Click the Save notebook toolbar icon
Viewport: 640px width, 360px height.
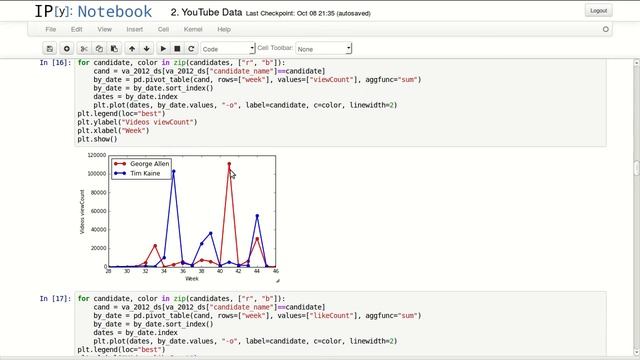click(50, 49)
